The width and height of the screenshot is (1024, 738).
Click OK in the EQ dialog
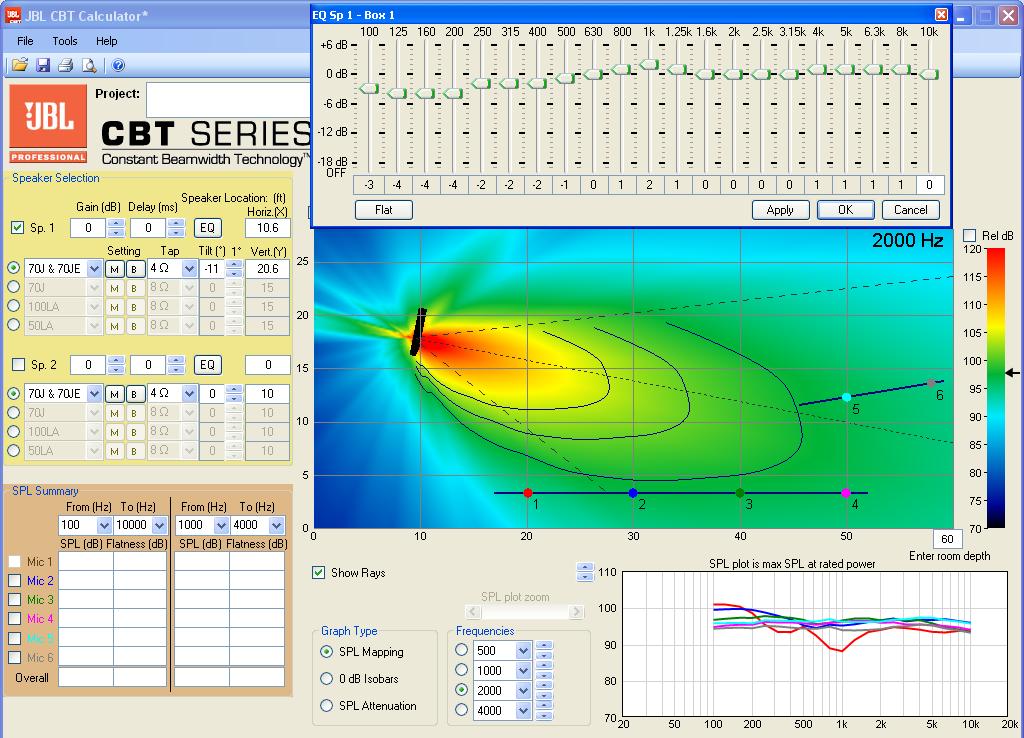click(846, 210)
